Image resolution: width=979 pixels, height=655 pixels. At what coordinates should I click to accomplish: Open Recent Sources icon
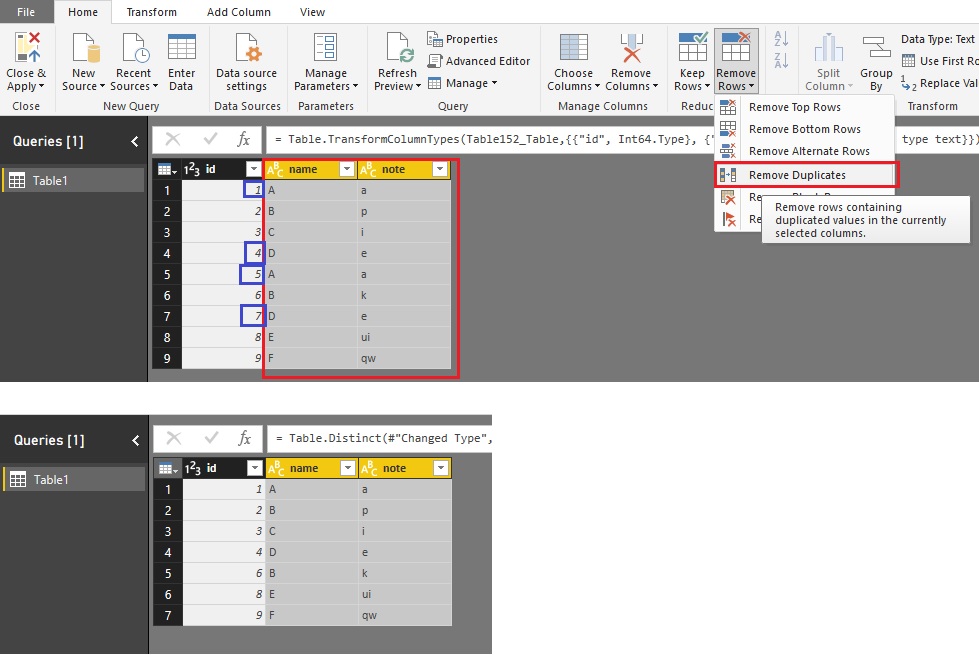point(135,48)
